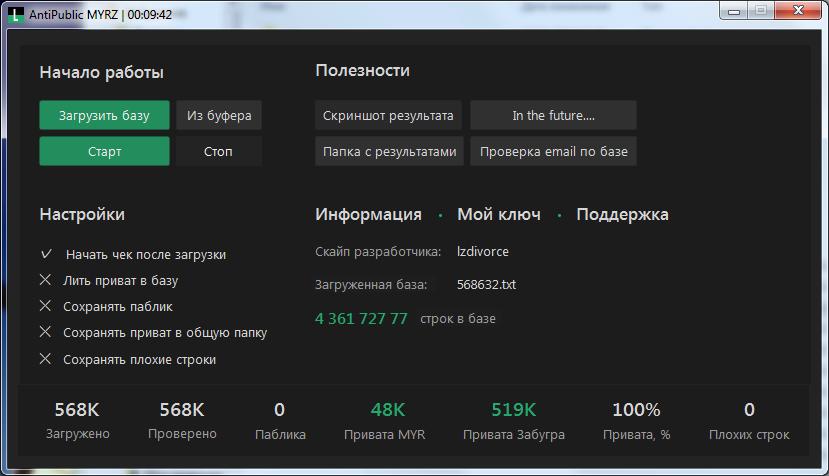Viewport: 829px width, 476px height.
Task: Load data with Из буфера button
Action: 219,115
